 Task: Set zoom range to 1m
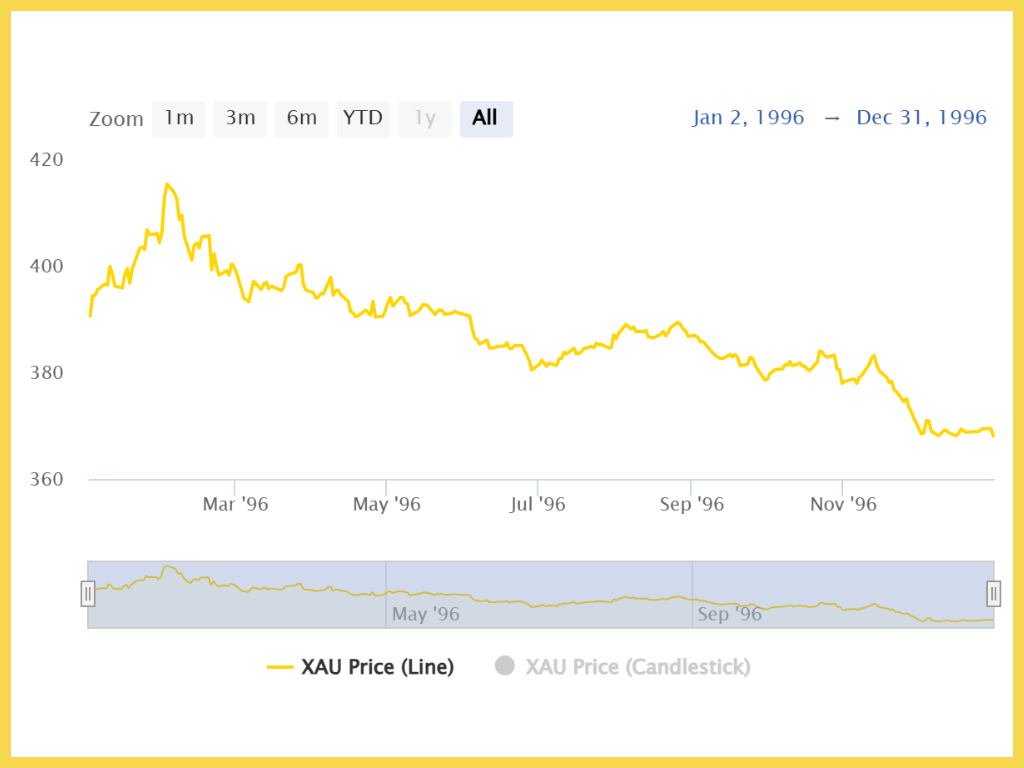(178, 119)
